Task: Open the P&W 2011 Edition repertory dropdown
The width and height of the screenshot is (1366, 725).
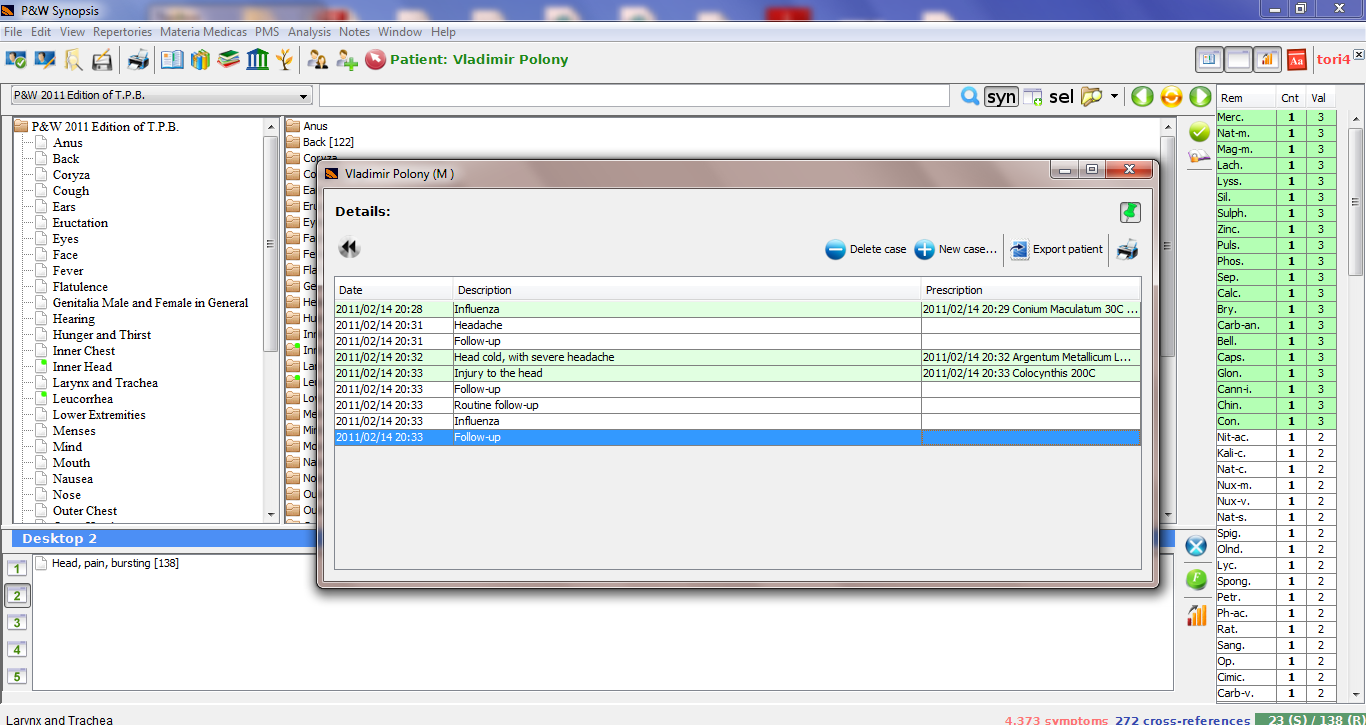Action: click(x=161, y=96)
